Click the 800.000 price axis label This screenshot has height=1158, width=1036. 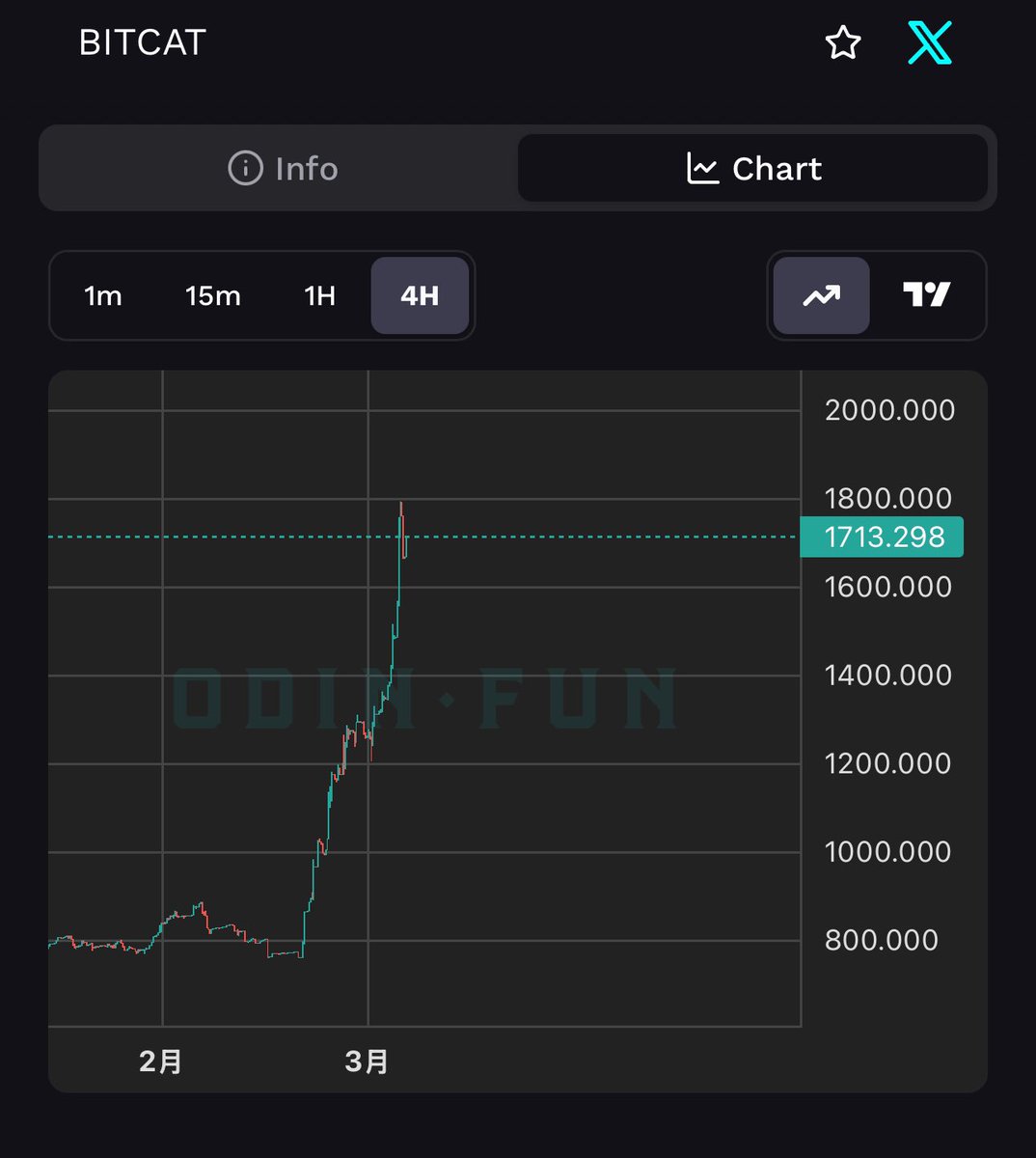[x=882, y=940]
